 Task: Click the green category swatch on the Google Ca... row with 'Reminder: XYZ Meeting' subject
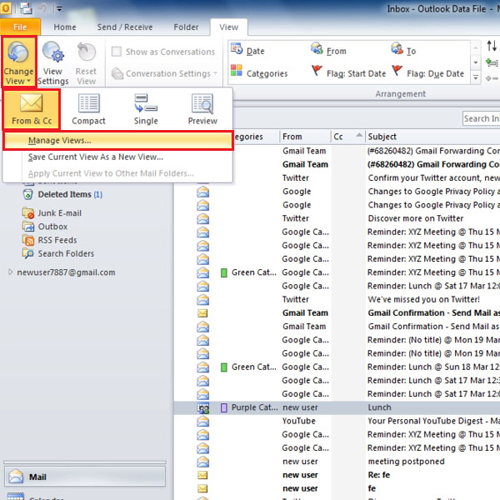coord(224,273)
